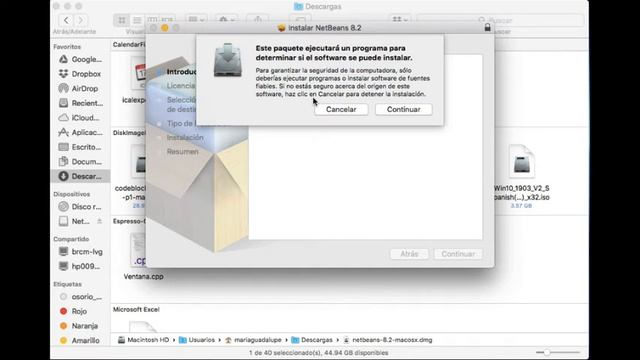The image size is (640, 360).
Task: Open the hp009 shared computer
Action: (x=80, y=267)
